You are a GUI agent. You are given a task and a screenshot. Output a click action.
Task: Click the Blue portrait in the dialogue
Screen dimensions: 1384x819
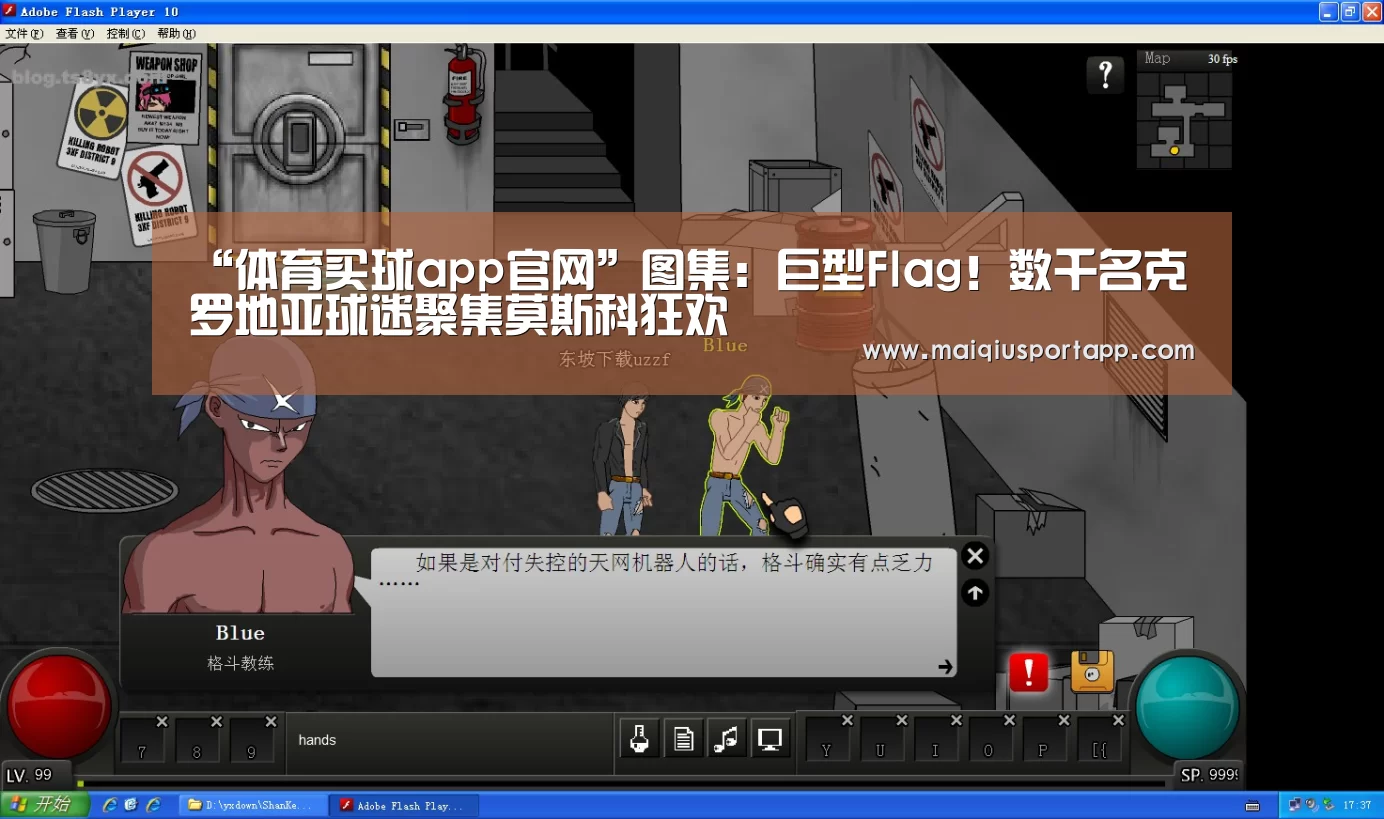coord(238,475)
